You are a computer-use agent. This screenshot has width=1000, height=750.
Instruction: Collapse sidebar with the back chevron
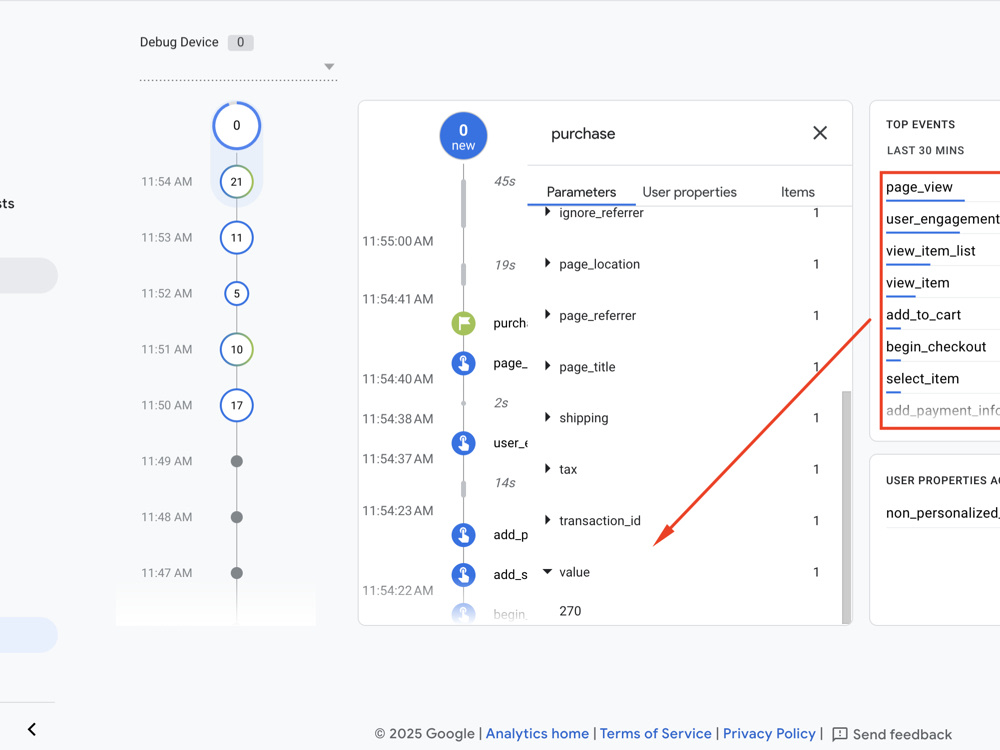[32, 729]
